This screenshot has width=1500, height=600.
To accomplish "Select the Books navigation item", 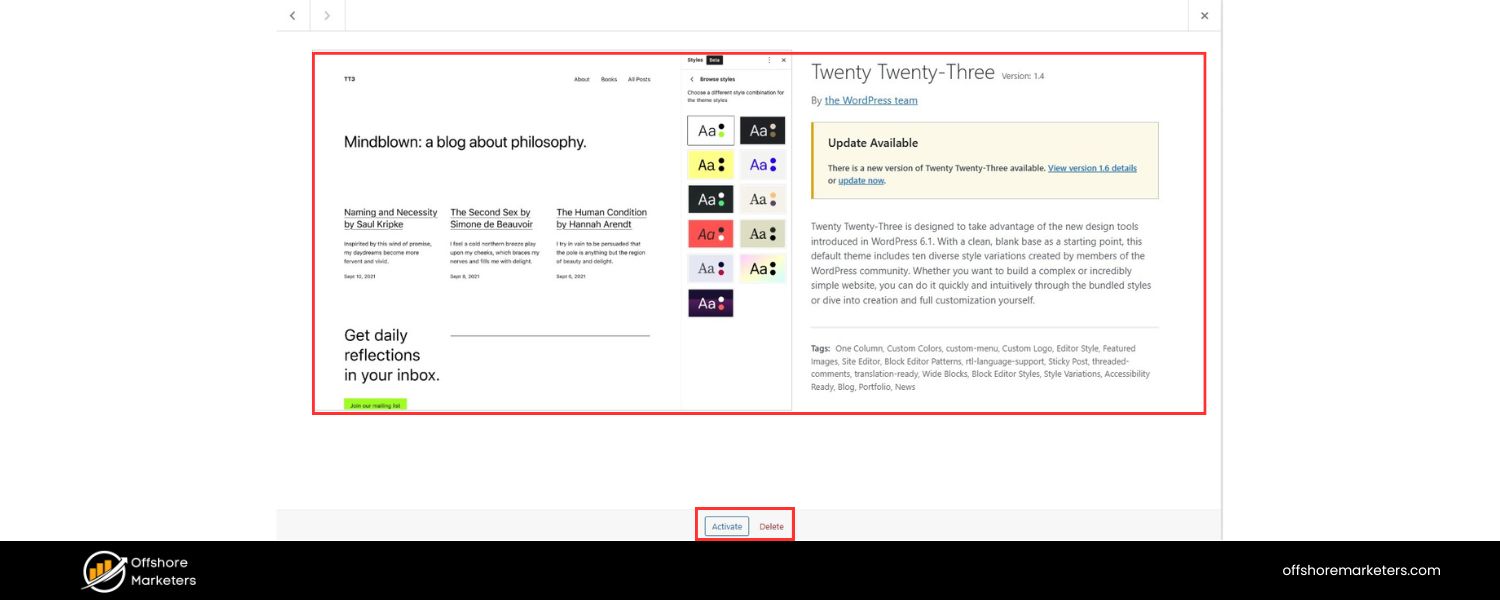I will [x=609, y=79].
